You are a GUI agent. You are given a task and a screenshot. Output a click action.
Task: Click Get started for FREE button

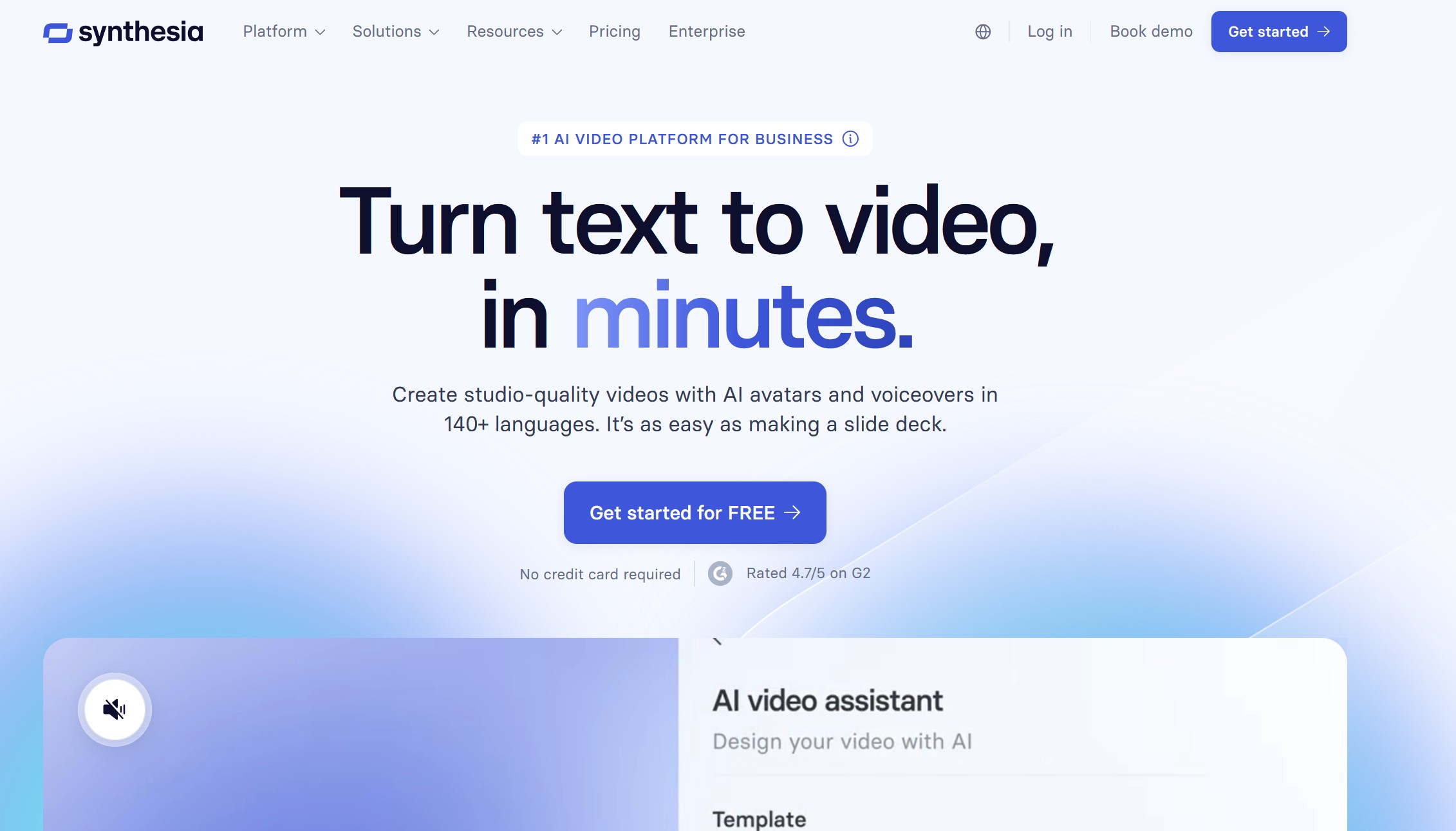tap(695, 512)
